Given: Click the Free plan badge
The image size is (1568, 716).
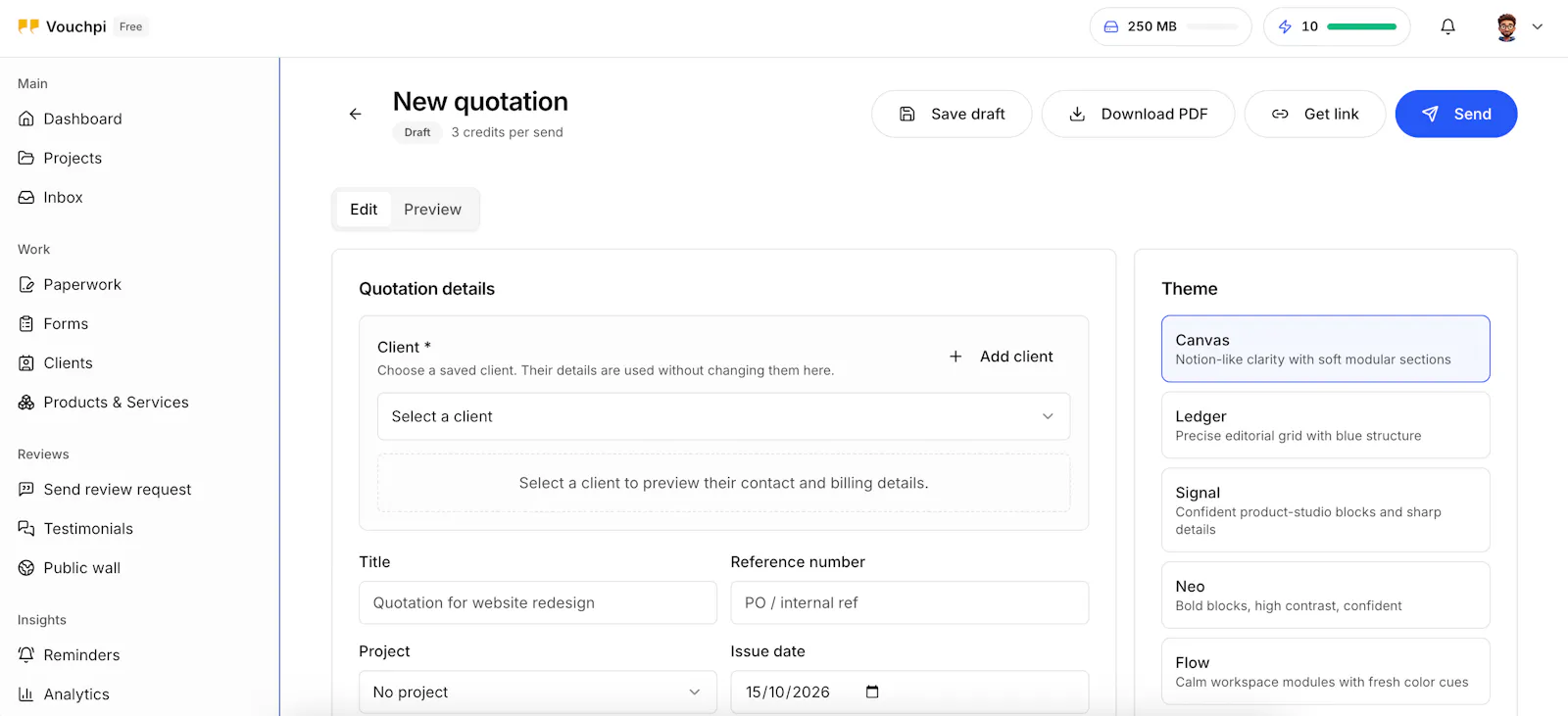Looking at the screenshot, I should tap(131, 26).
